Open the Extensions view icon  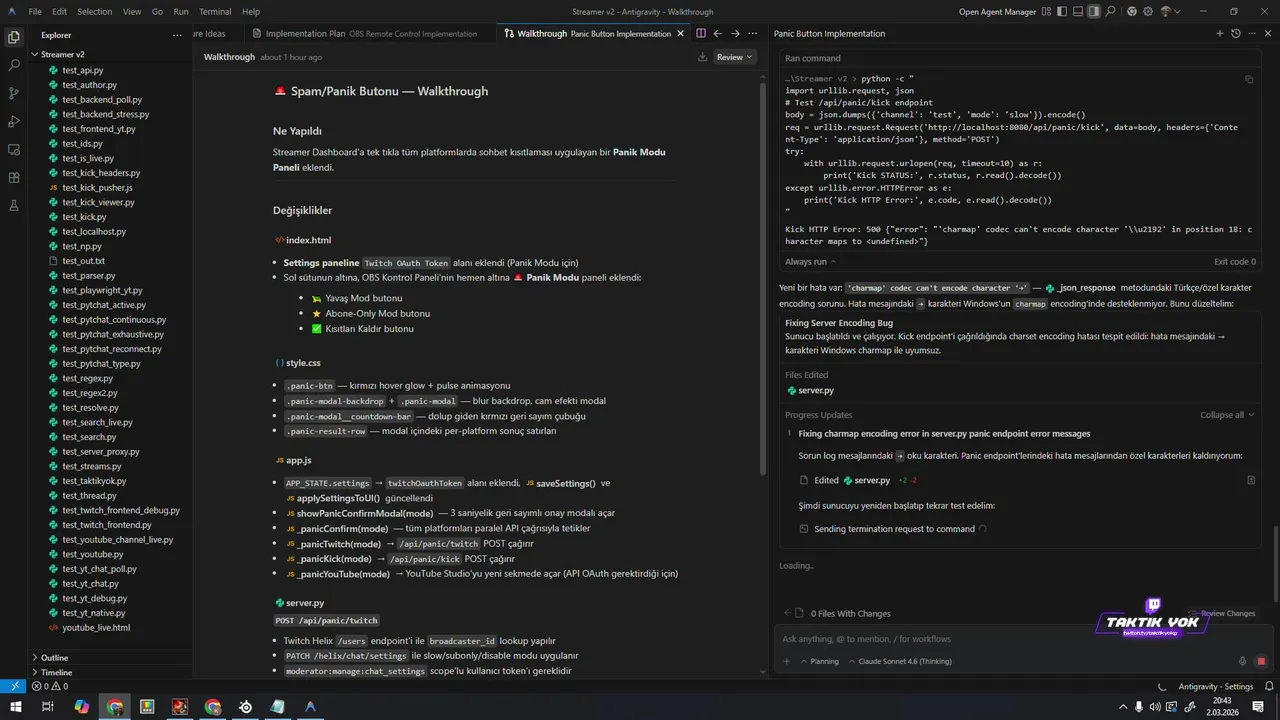tap(13, 177)
